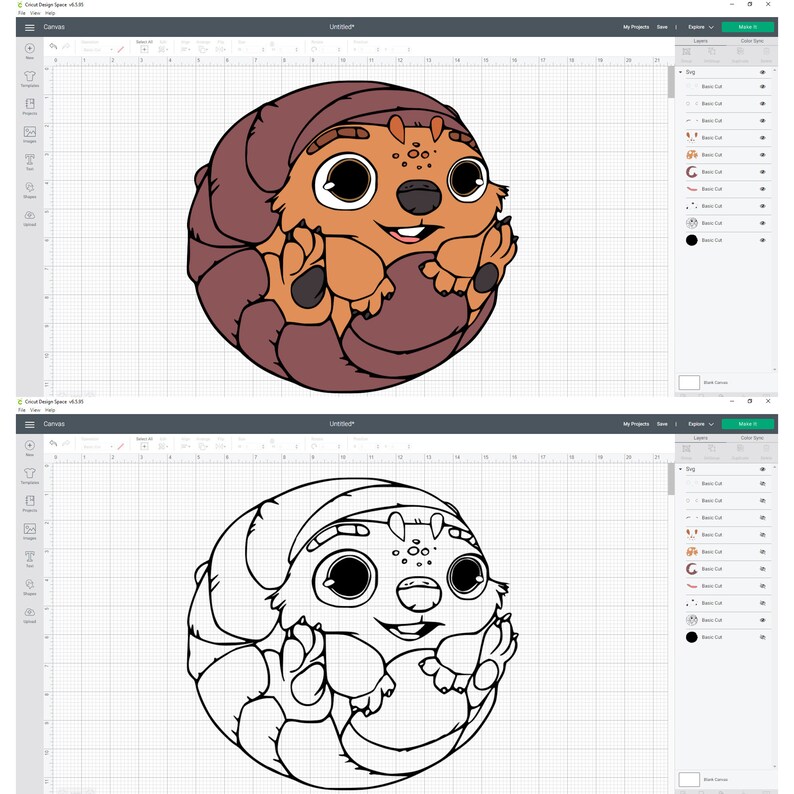Open Upload panel in upper window
The image size is (794, 794).
pyautogui.click(x=30, y=218)
